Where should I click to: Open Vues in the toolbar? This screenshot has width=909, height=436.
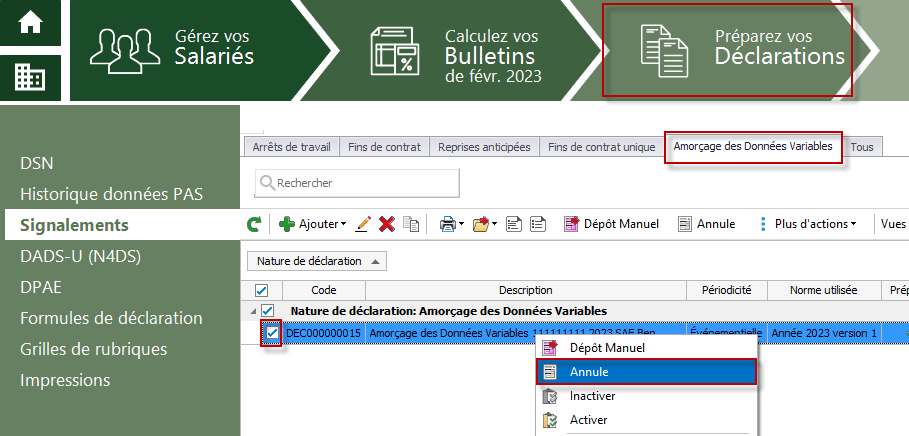[x=893, y=224]
